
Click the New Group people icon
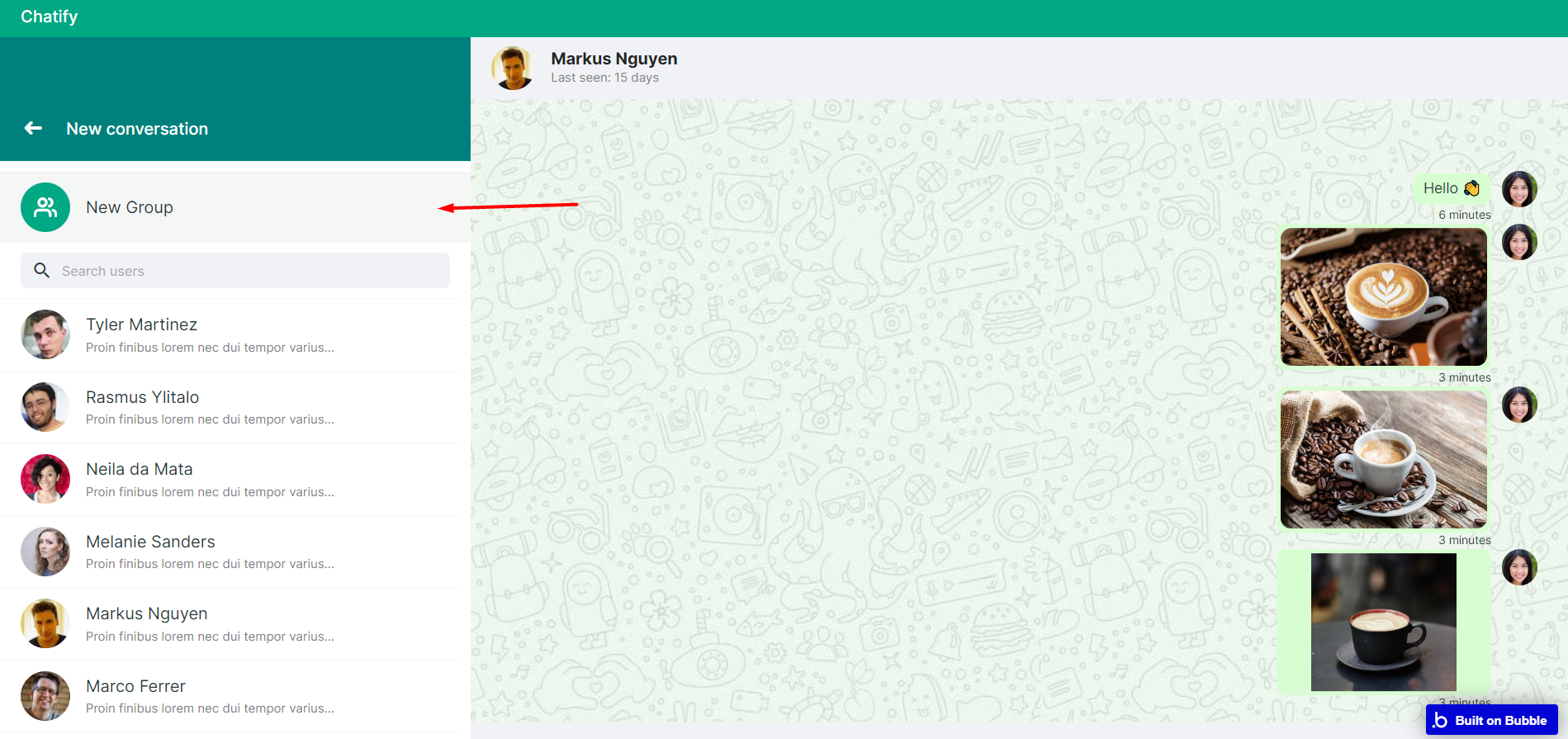click(45, 207)
